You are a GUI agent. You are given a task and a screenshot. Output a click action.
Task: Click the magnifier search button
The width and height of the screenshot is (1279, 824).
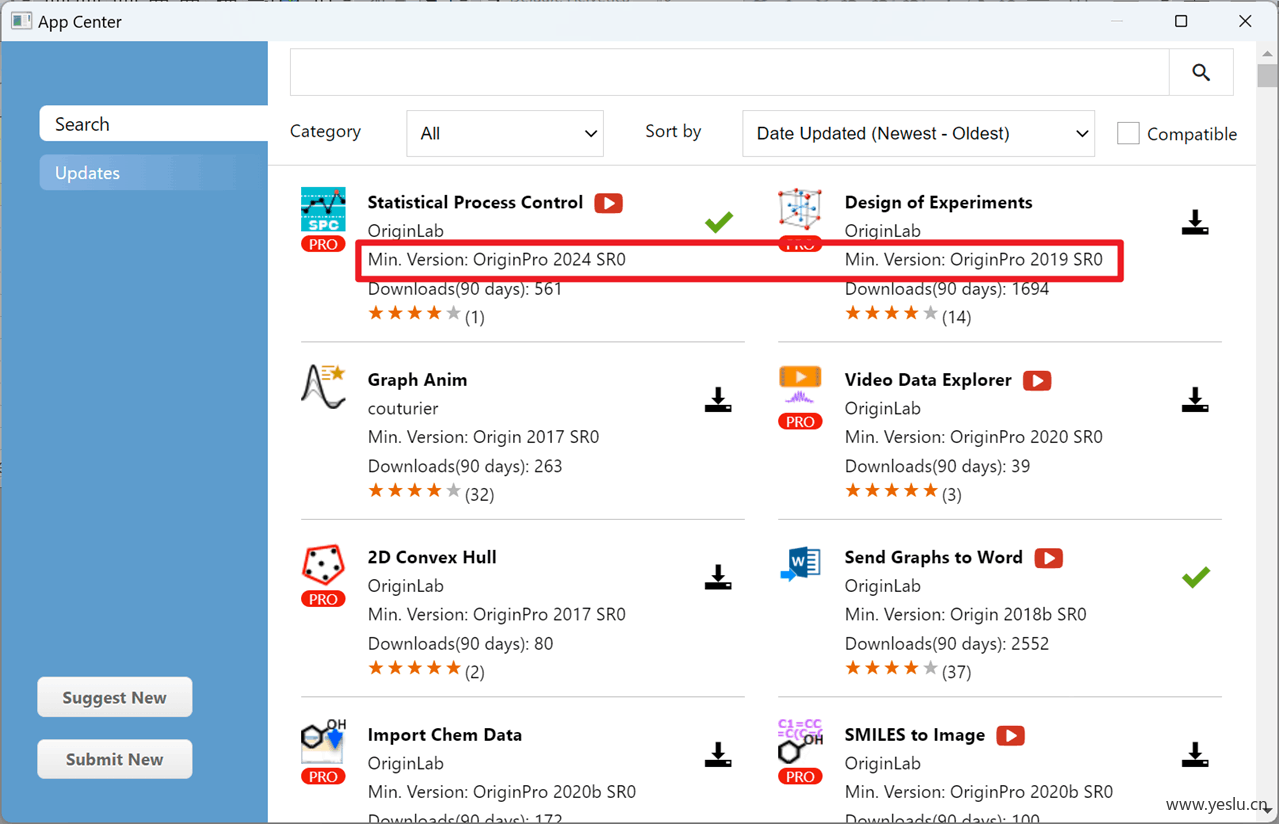(1201, 72)
